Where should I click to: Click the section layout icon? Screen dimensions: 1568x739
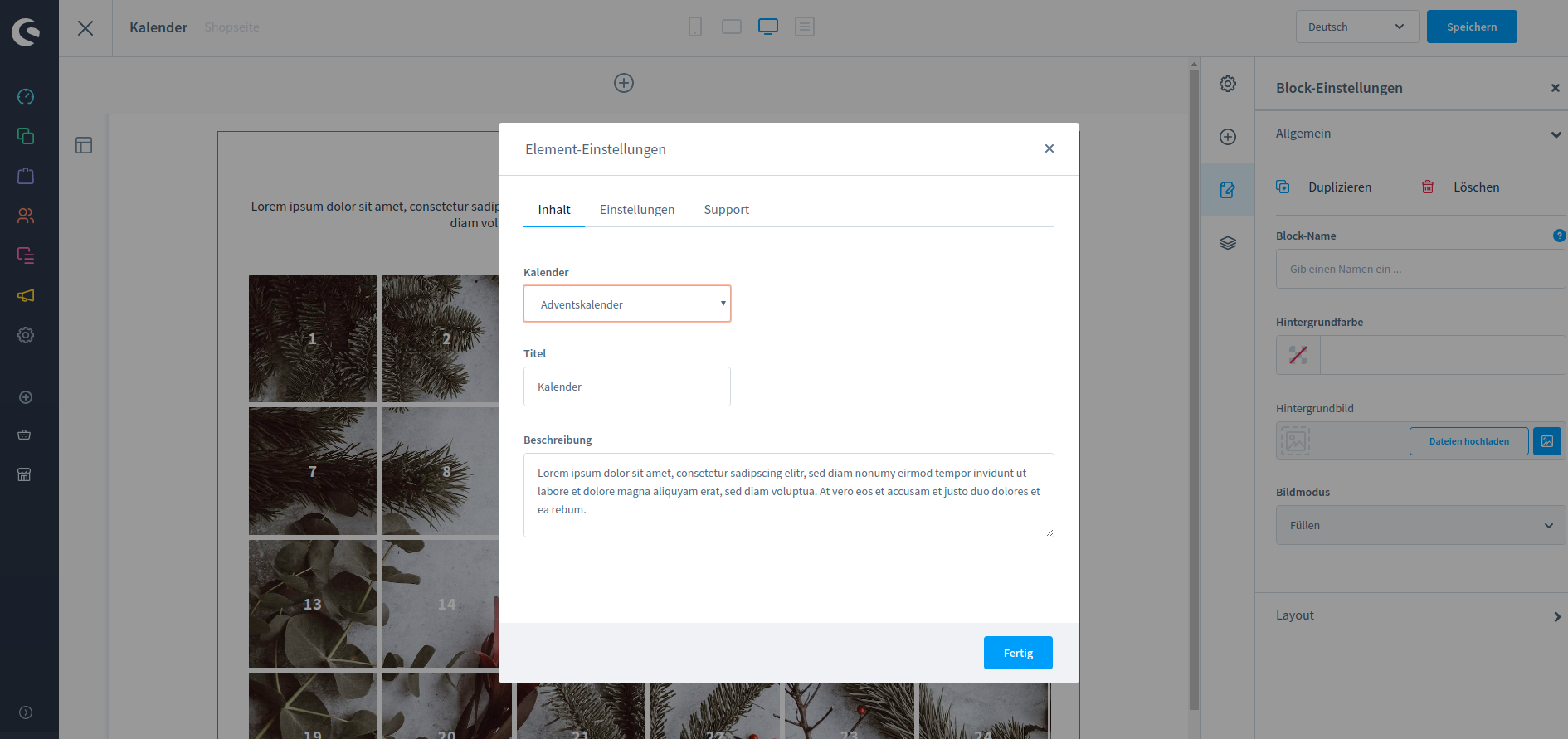(x=84, y=145)
